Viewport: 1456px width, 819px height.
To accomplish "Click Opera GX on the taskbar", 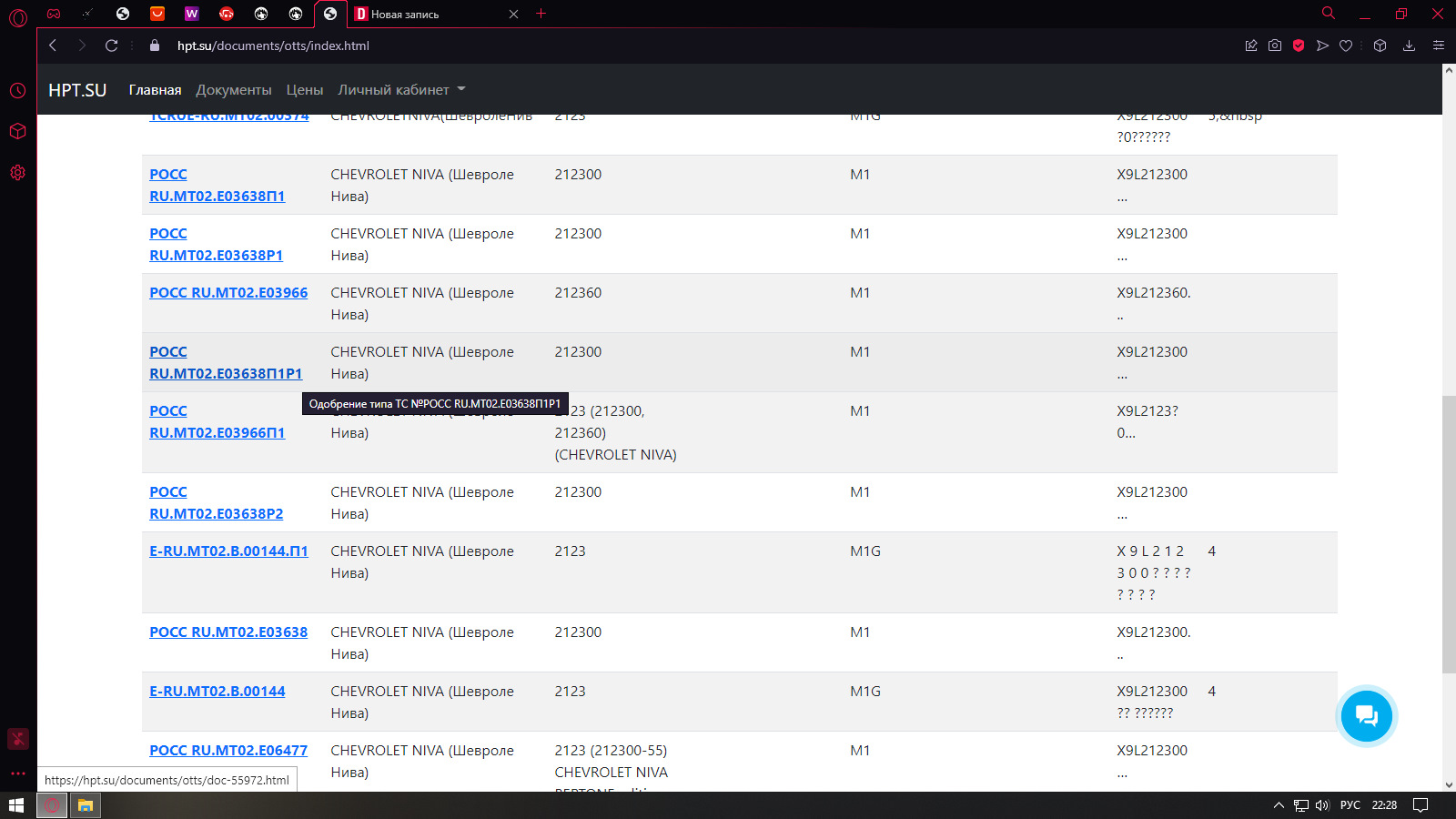I will [52, 805].
